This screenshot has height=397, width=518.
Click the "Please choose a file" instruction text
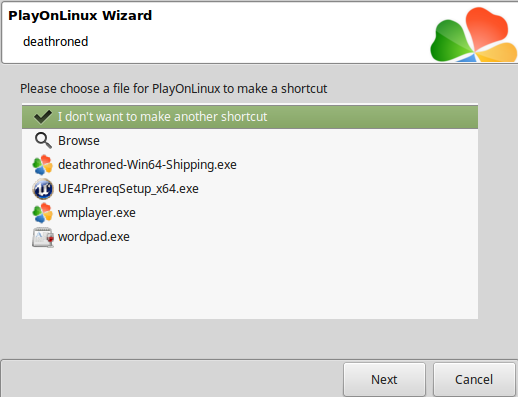174,89
